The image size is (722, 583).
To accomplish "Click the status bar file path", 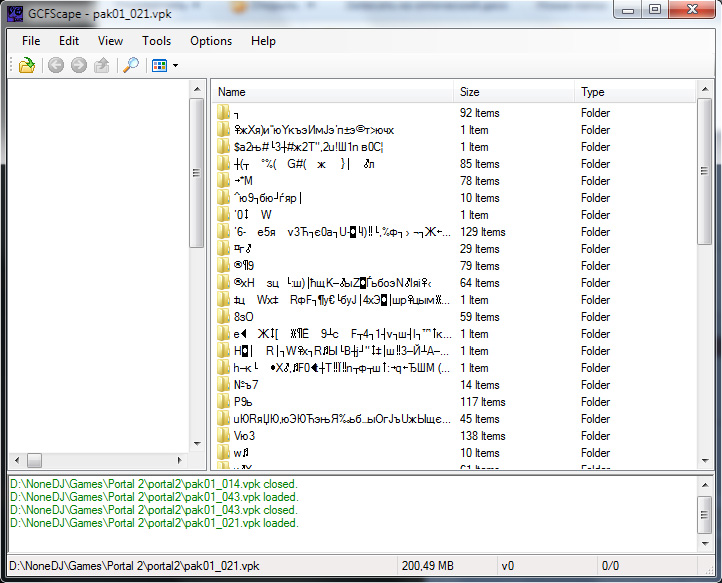I will [x=134, y=566].
